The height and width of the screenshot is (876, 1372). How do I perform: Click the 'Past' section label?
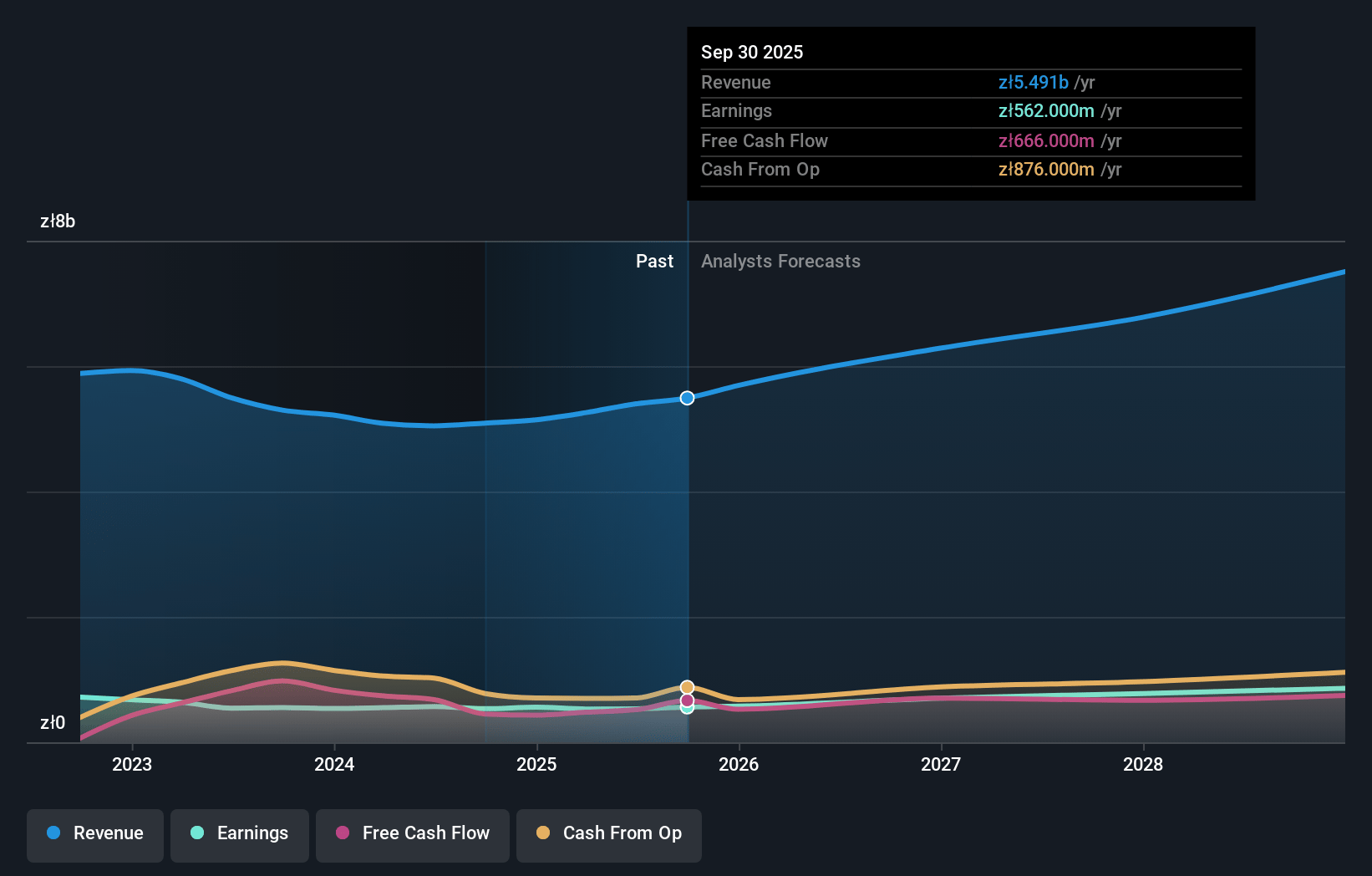(654, 262)
